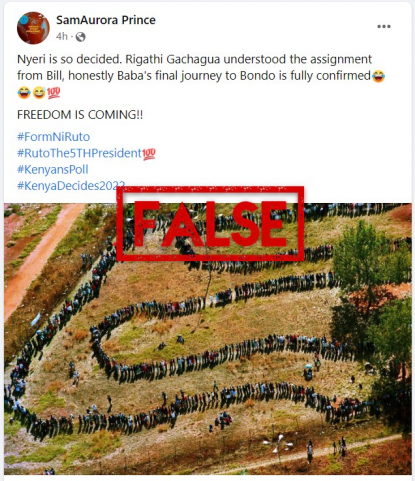The width and height of the screenshot is (415, 481).
Task: Click first tears-of-joy emoji on third line
Action: click(24, 93)
